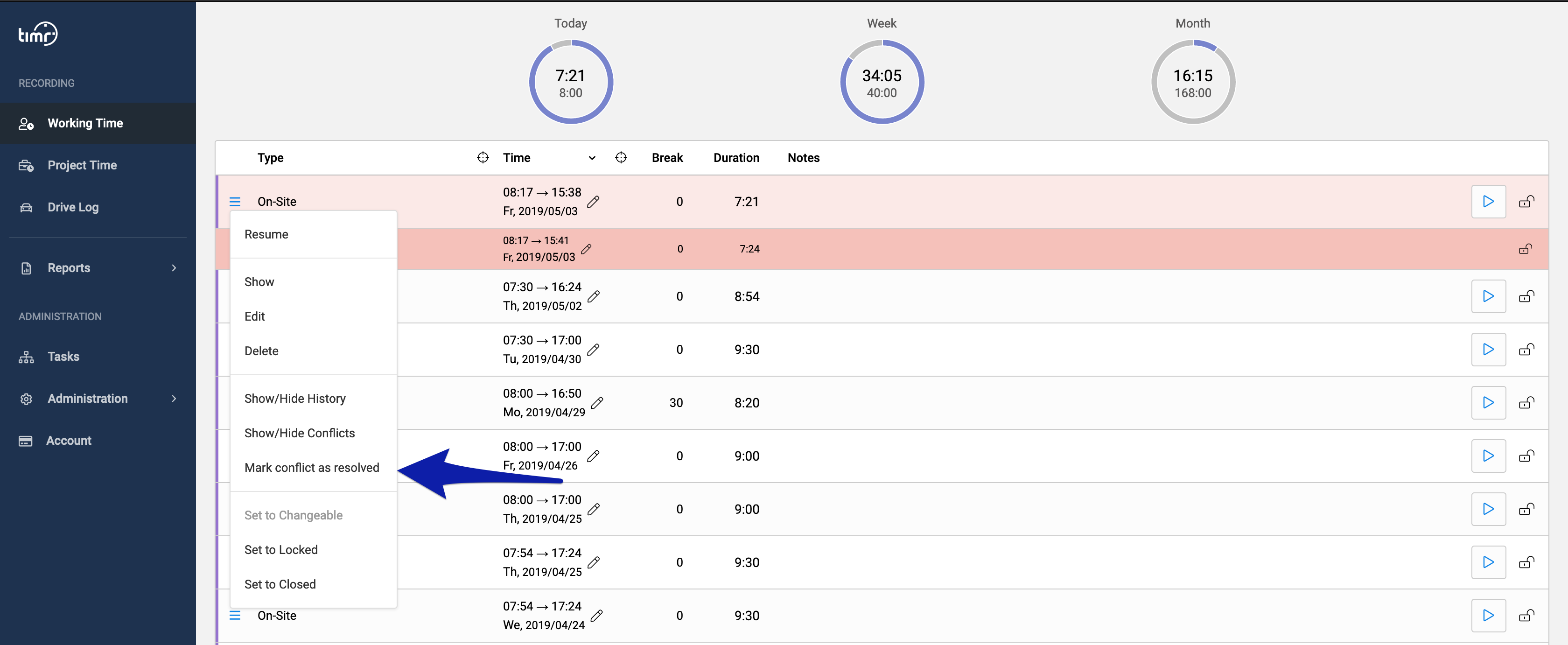1568x645 pixels.
Task: Click the timr logo
Action: coord(38,34)
